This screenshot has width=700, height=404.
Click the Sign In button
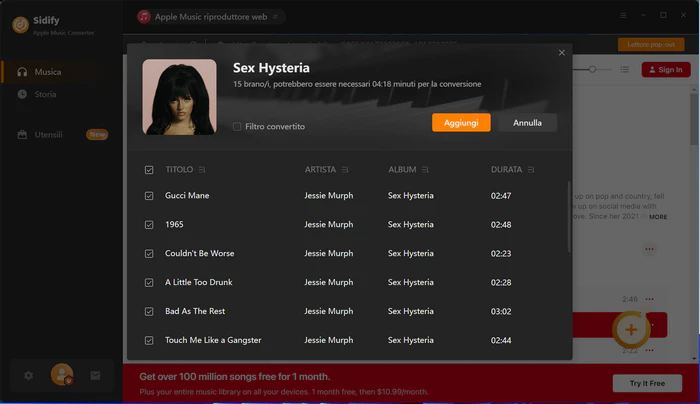coord(666,70)
